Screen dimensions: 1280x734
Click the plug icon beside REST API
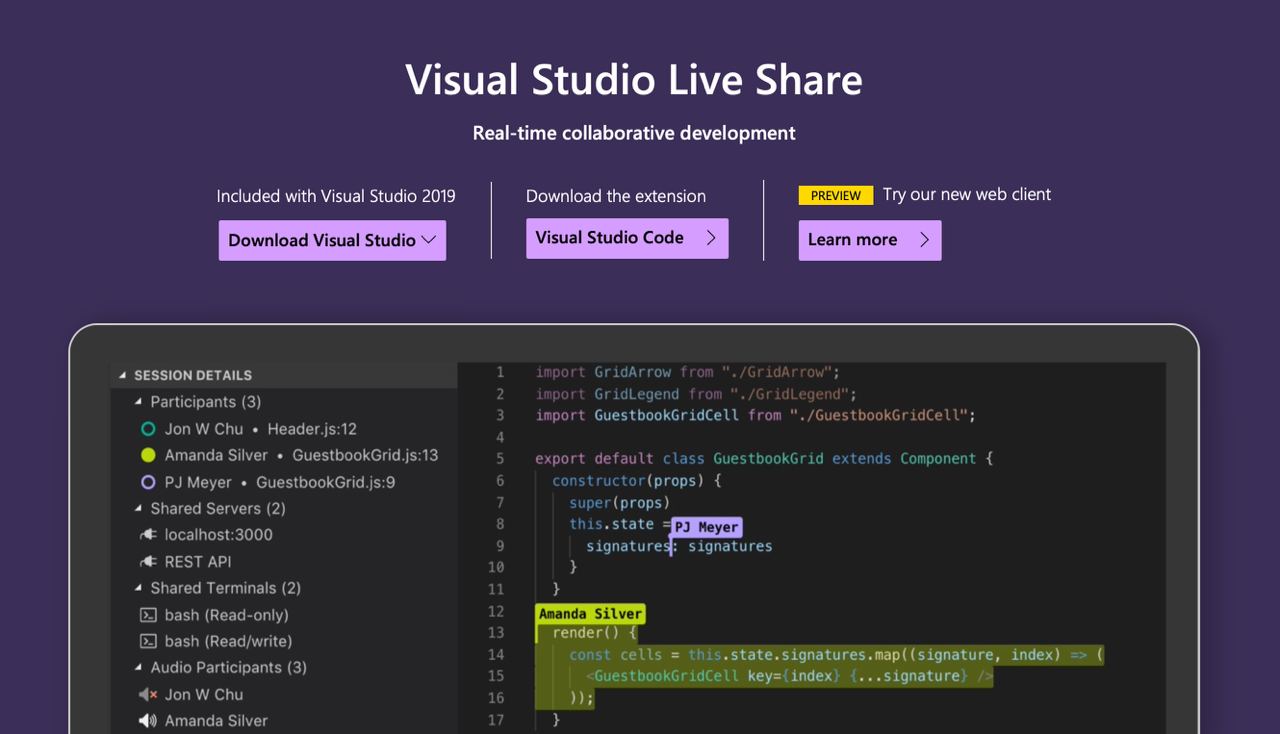click(x=148, y=562)
